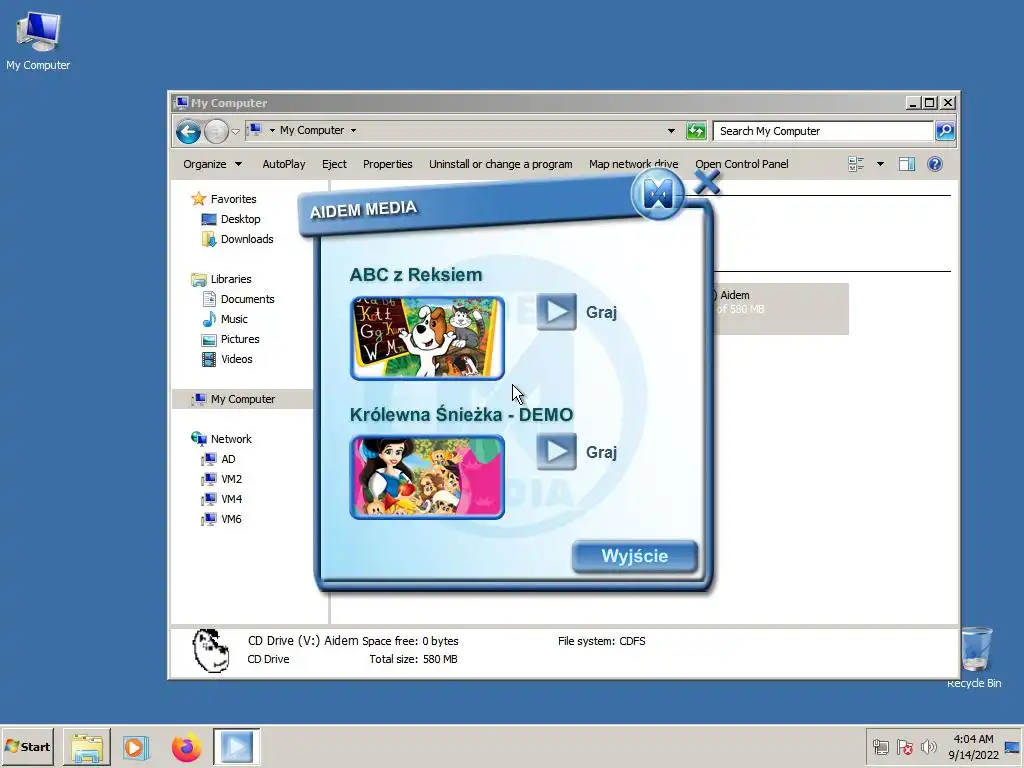
Task: Click the Aidem launcher taskbar button
Action: [236, 747]
